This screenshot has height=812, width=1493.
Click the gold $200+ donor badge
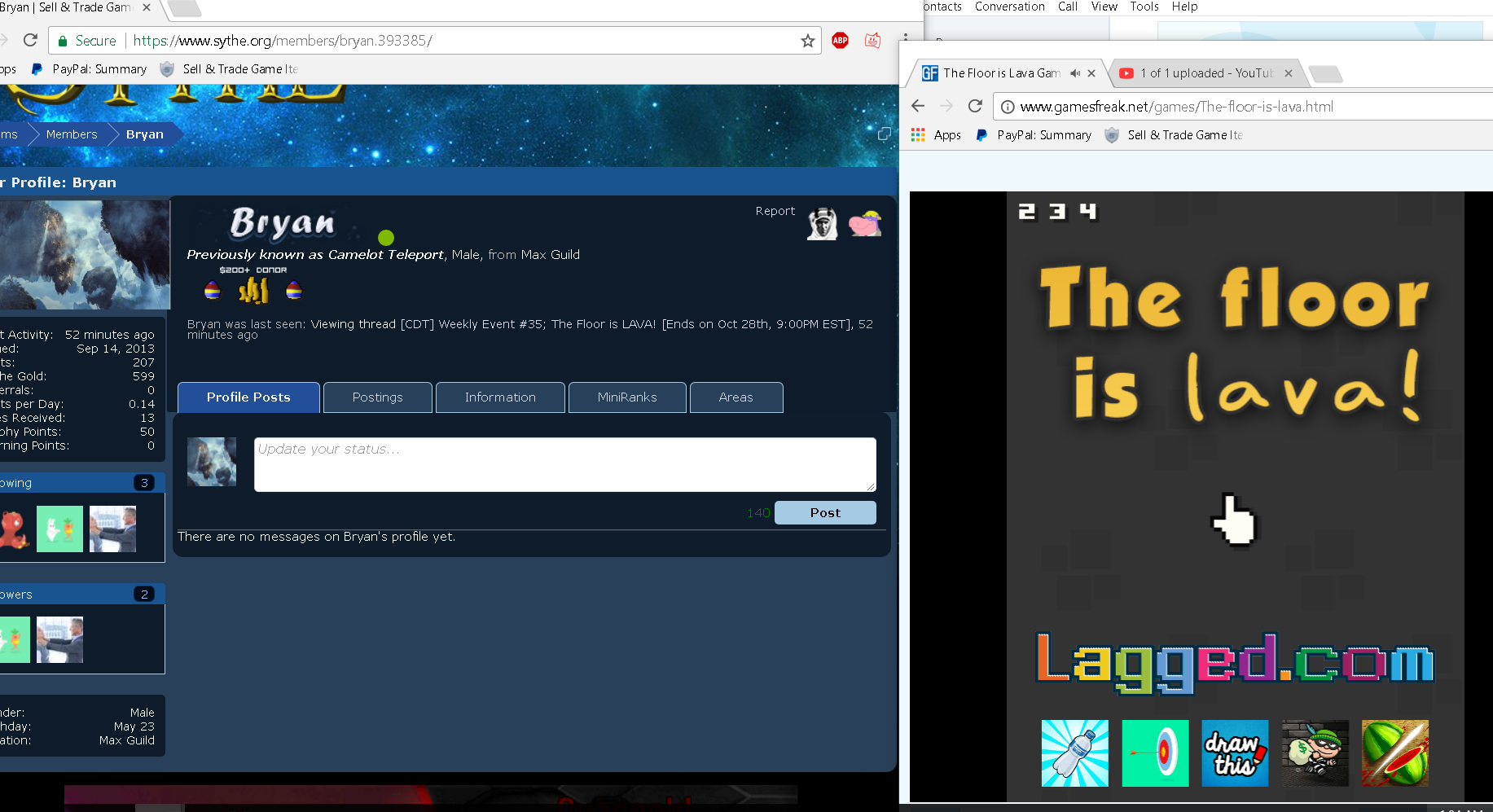point(253,290)
